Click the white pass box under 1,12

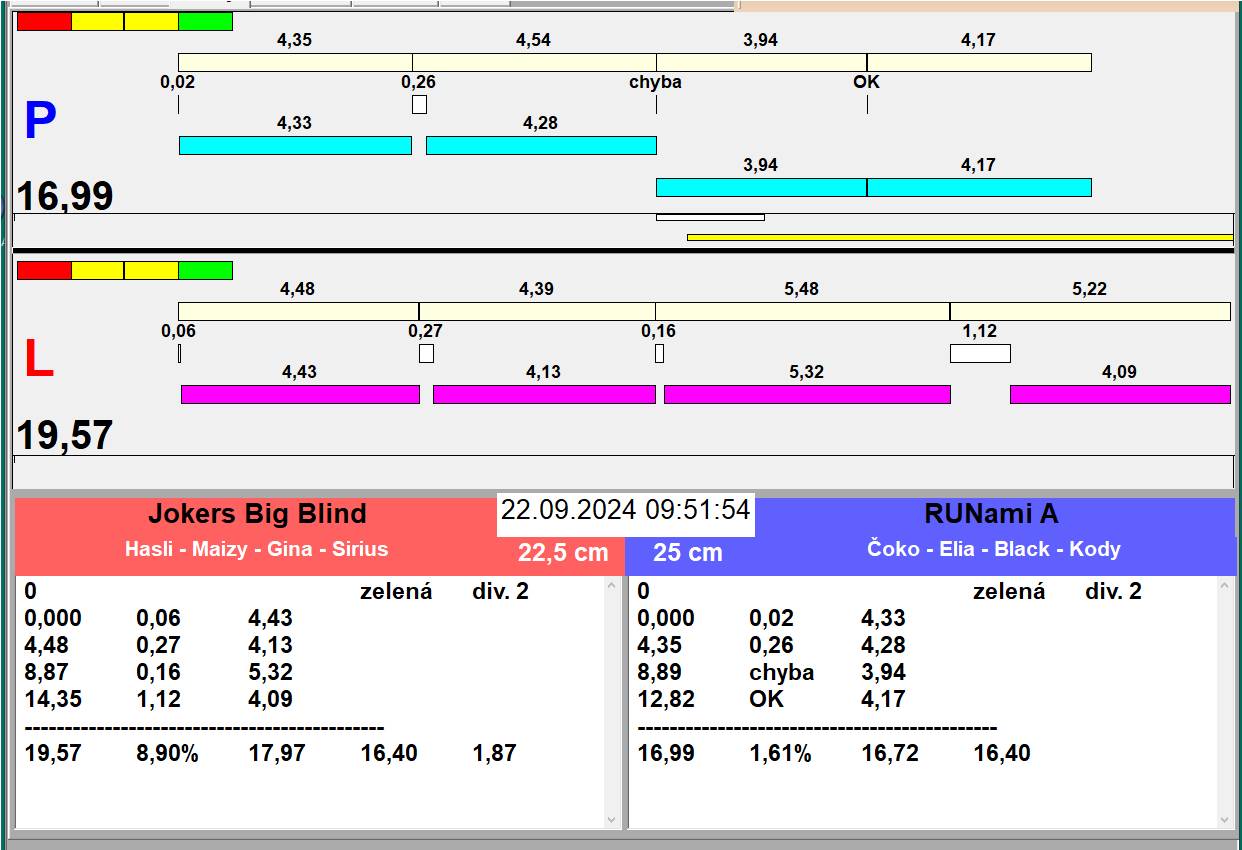coord(980,353)
